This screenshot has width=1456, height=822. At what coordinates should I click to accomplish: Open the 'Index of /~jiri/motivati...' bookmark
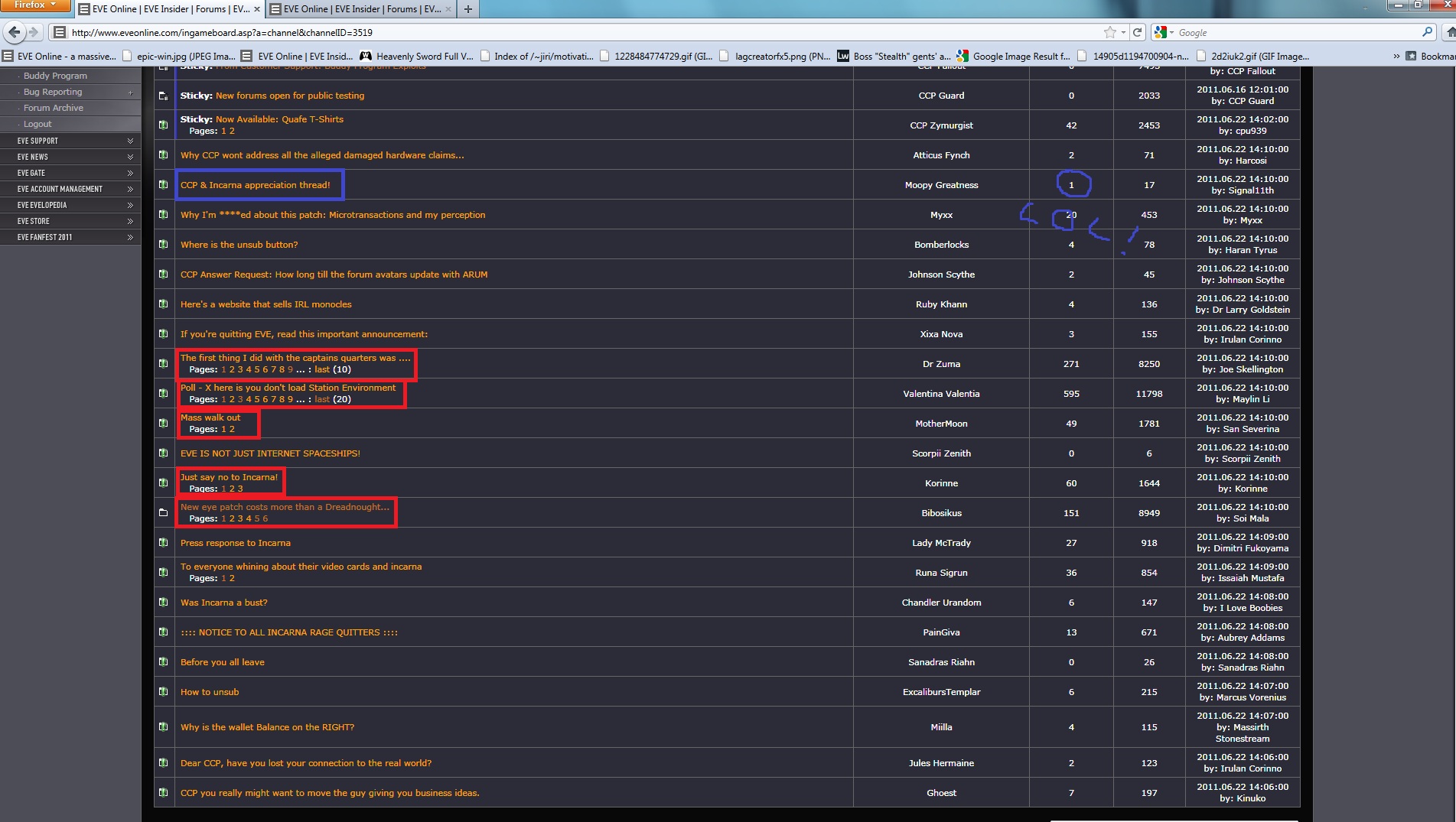[x=536, y=56]
